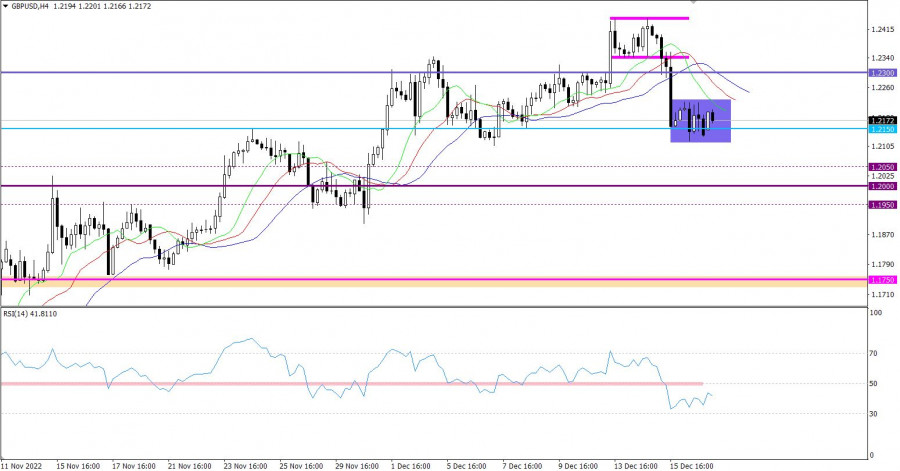900x471 pixels.
Task: Click the black current price label 1.2172
Action: click(x=881, y=120)
